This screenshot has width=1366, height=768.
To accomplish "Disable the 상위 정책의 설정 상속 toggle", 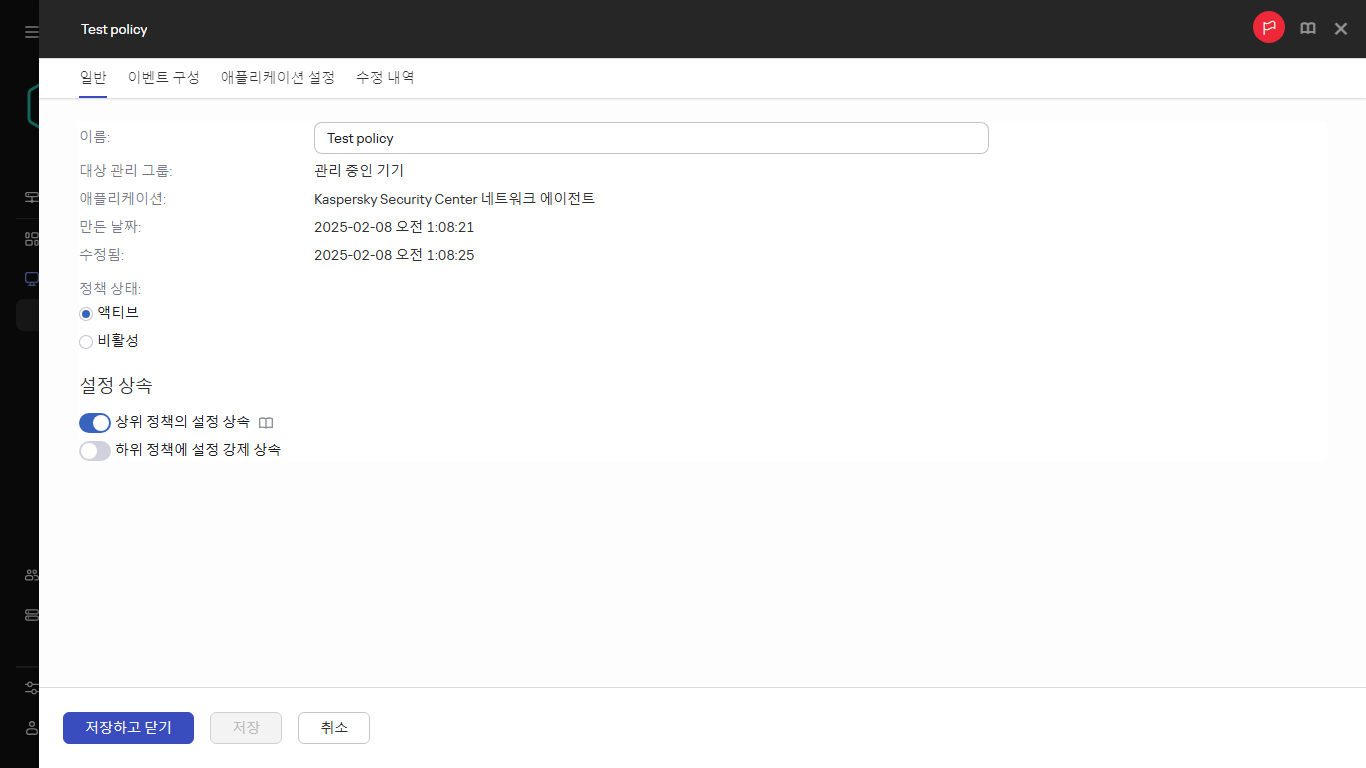I will tap(94, 422).
